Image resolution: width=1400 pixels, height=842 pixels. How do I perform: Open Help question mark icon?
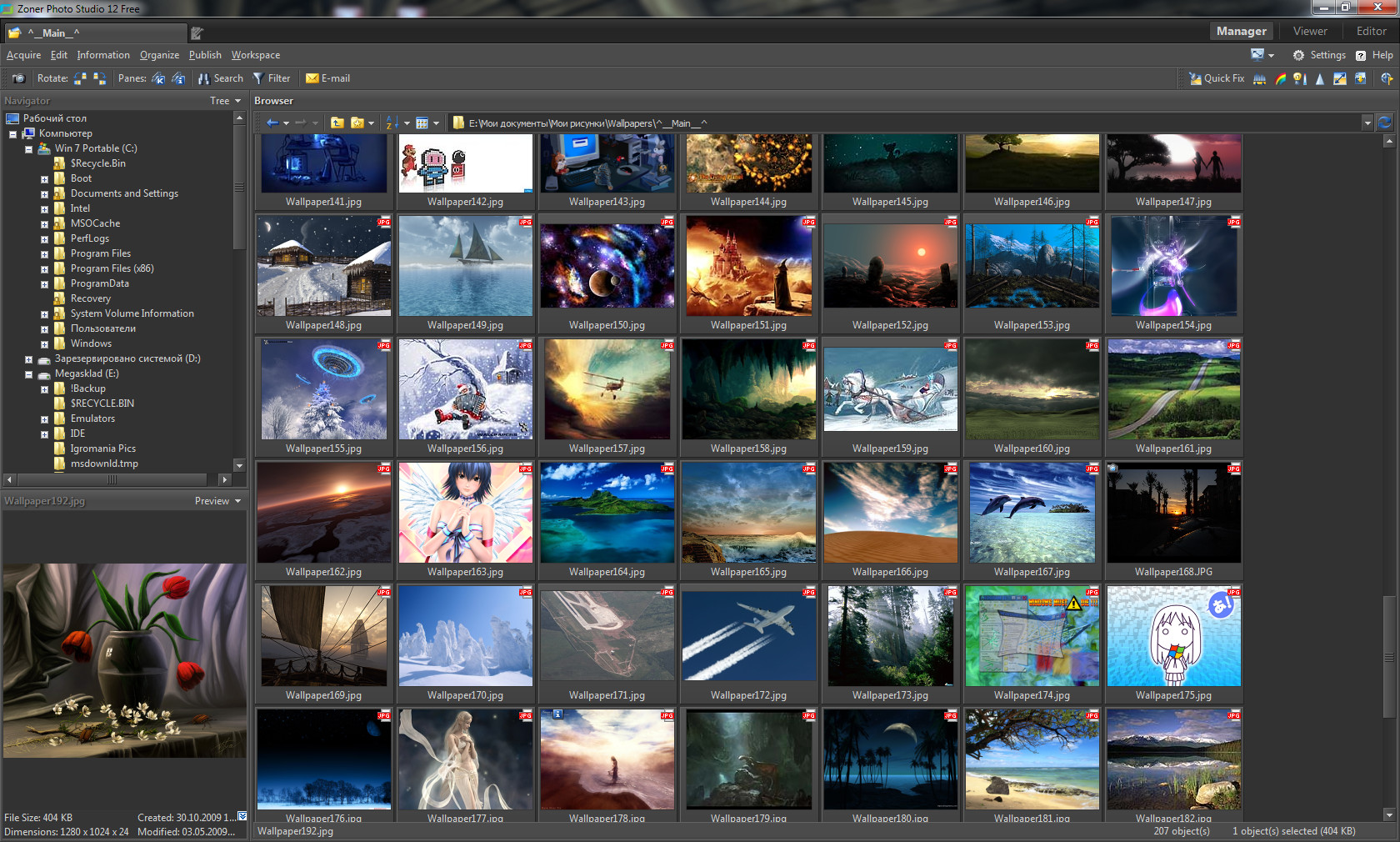(1361, 55)
